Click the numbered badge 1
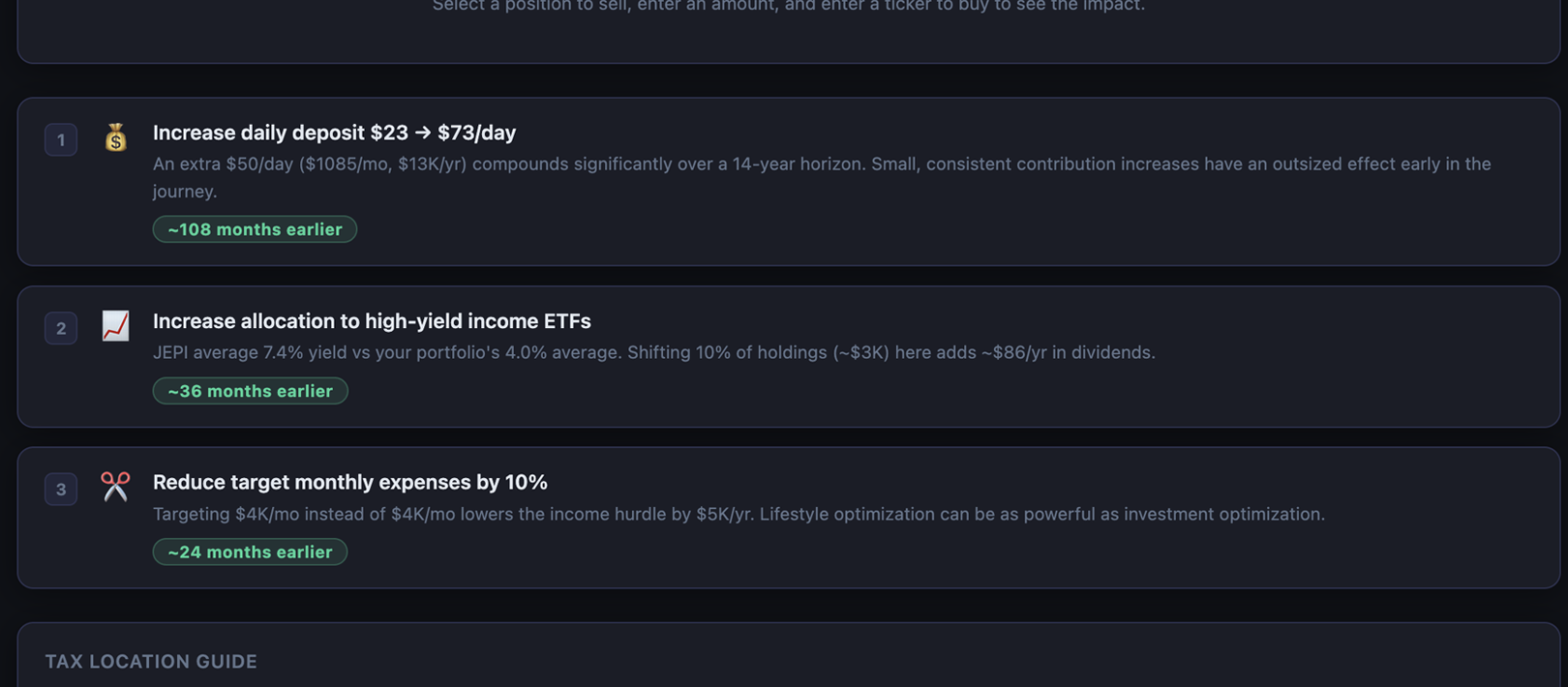 (x=60, y=138)
